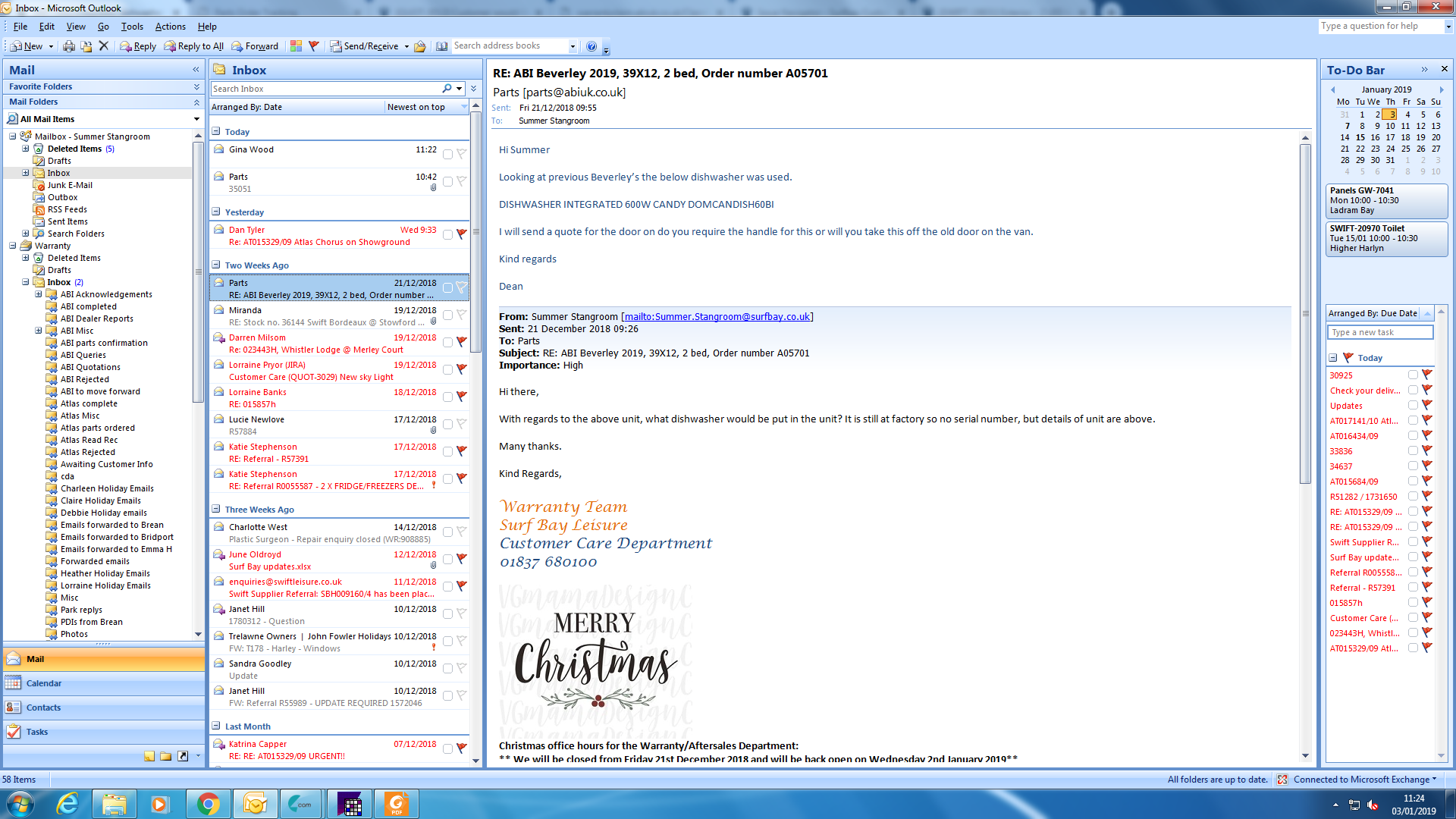1456x819 pixels.
Task: Open the Address Book icon
Action: [442, 46]
